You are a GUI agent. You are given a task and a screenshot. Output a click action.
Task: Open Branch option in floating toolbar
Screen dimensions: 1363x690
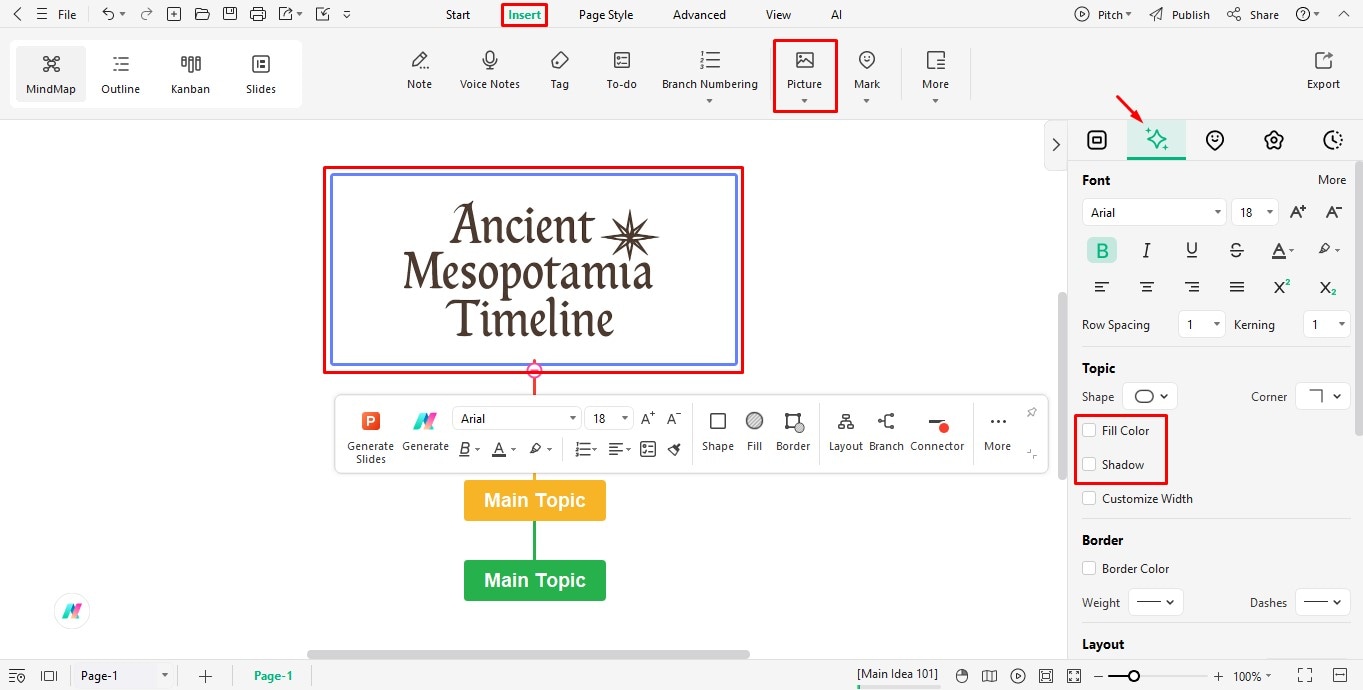[886, 431]
